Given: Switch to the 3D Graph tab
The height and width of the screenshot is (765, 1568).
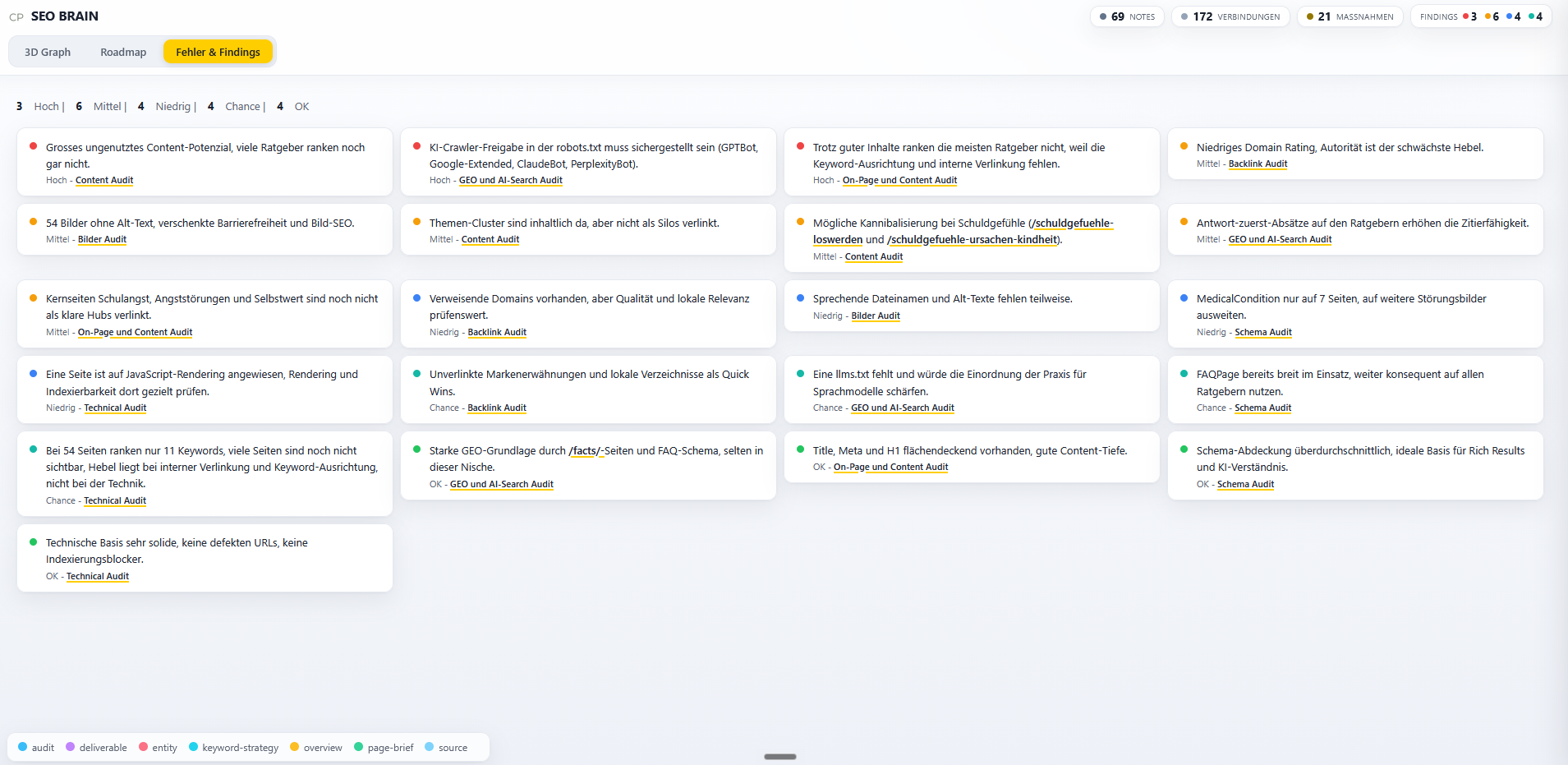Looking at the screenshot, I should (x=48, y=52).
